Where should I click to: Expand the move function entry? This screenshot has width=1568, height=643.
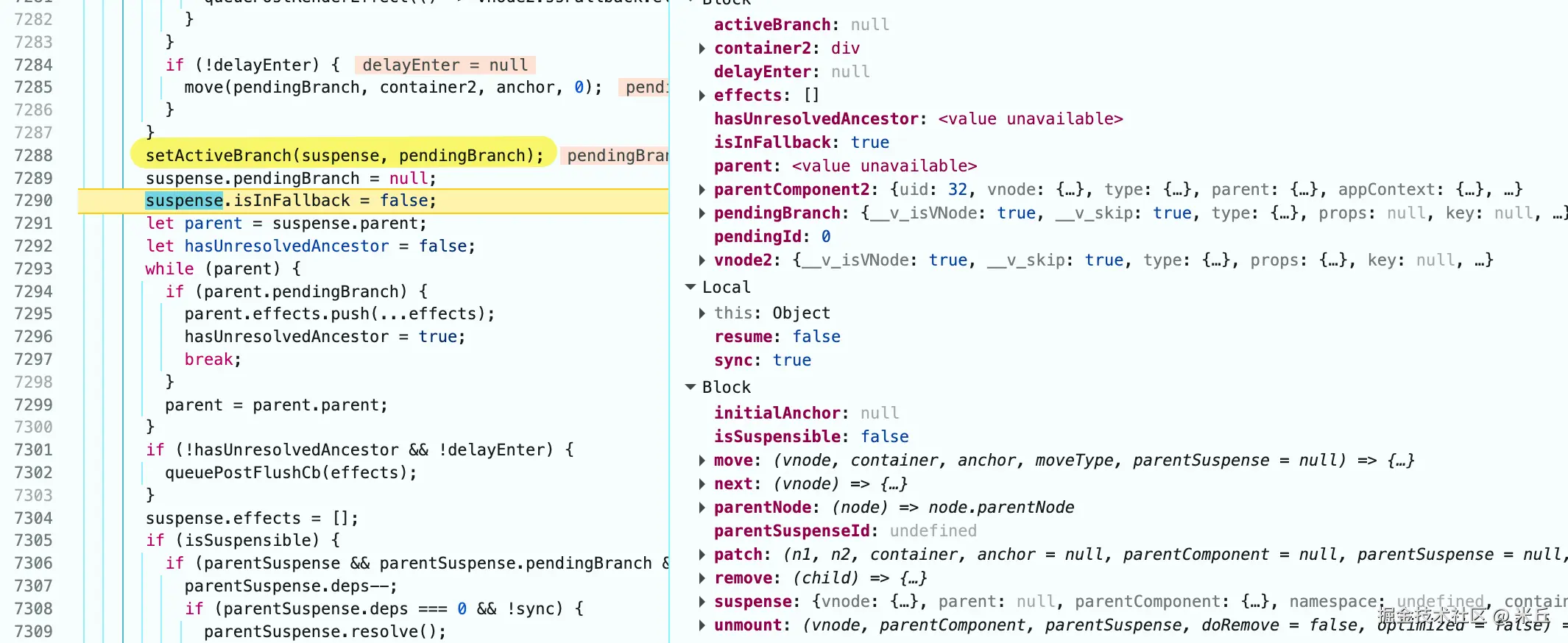[x=702, y=461]
